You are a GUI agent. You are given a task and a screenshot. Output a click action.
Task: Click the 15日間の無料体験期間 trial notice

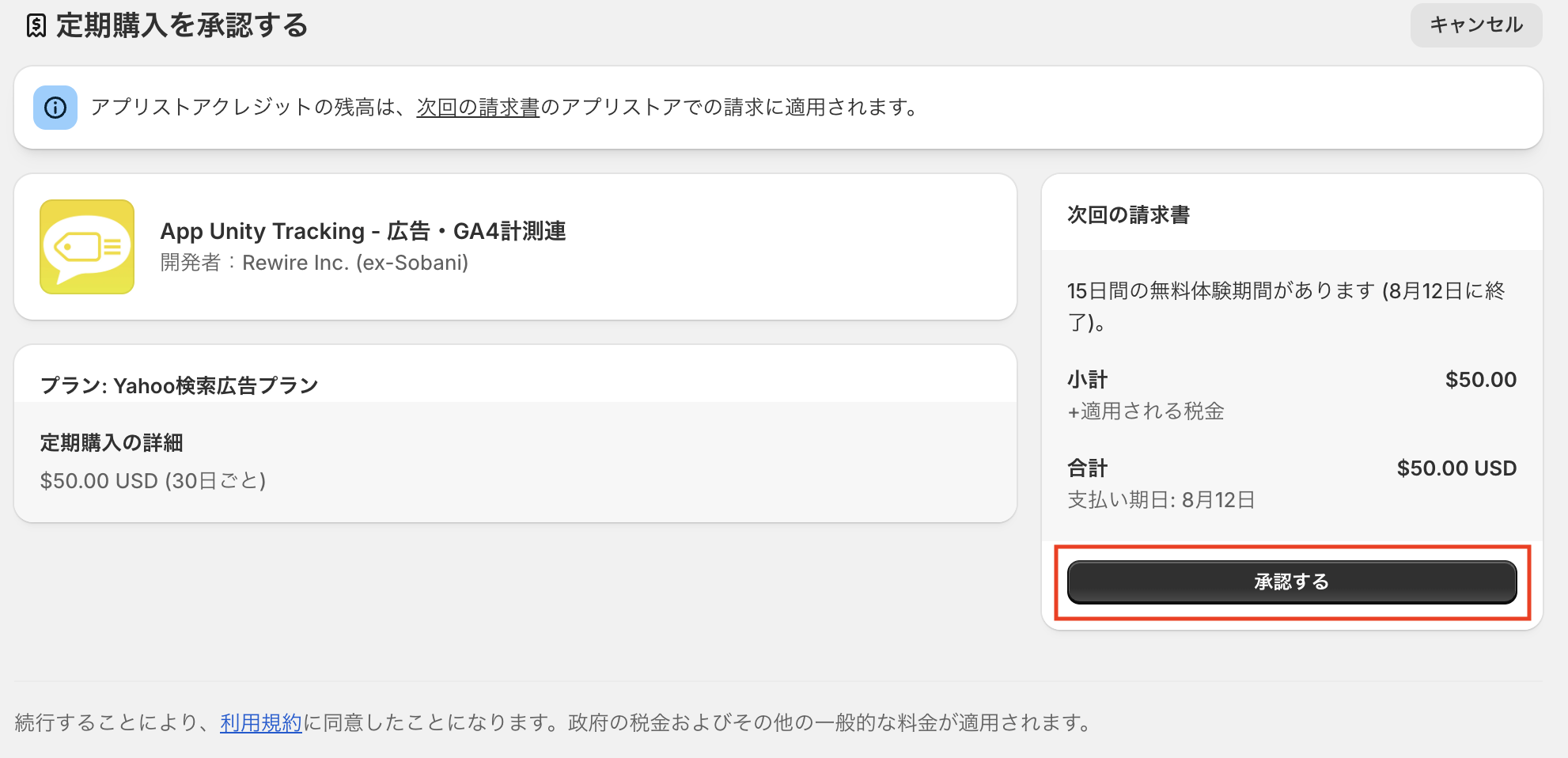1286,306
